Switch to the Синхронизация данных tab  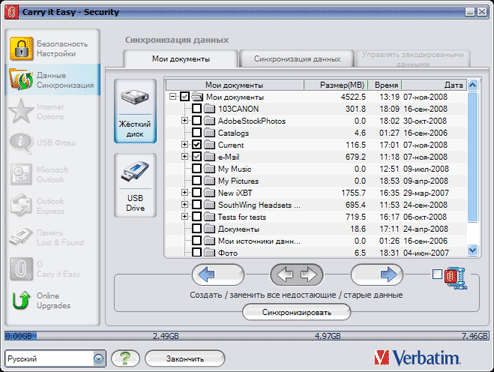(x=297, y=59)
